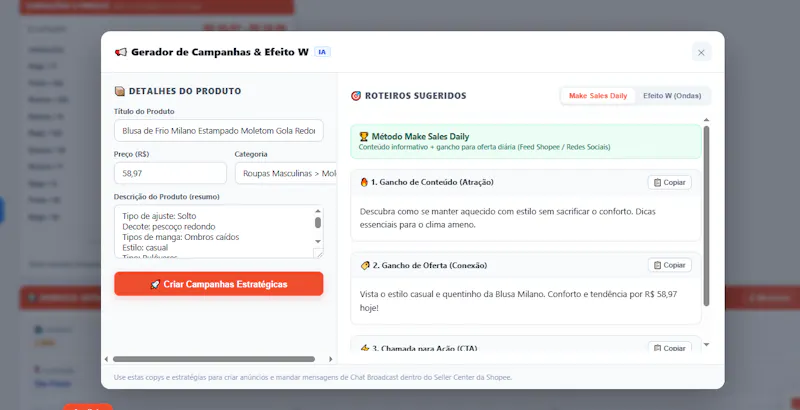800x410 pixels.
Task: Click the 'Tipo de ajuste: Solto' line
Action: click(159, 216)
